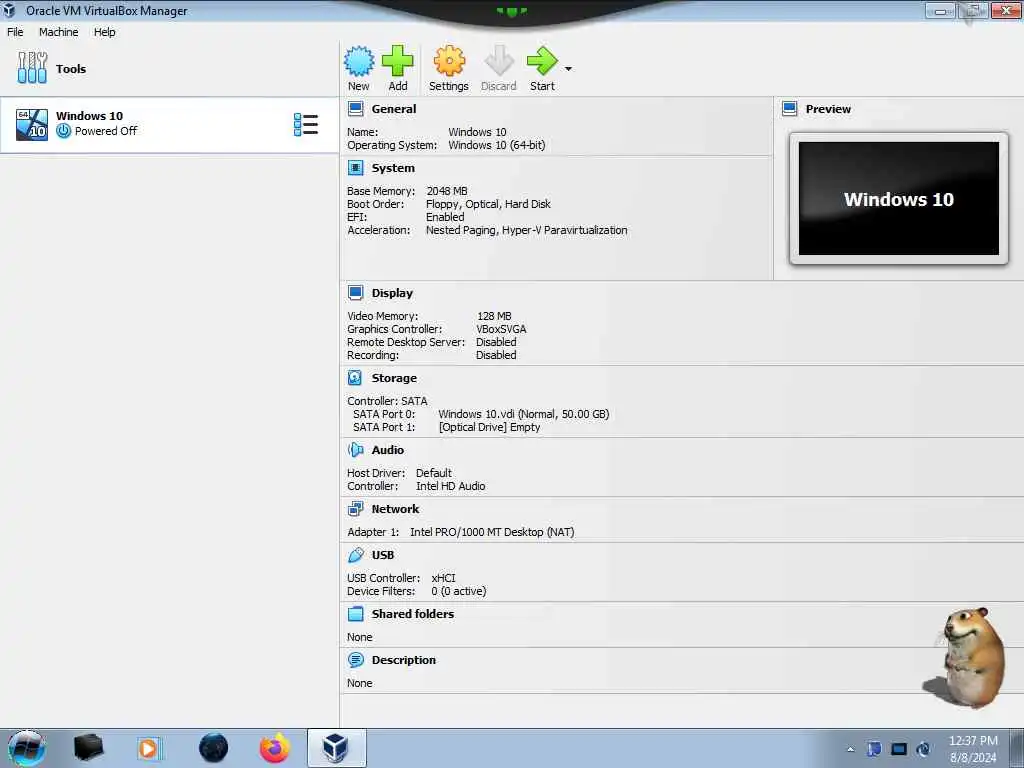Open the Network settings heading link
1024x768 pixels.
coord(395,509)
